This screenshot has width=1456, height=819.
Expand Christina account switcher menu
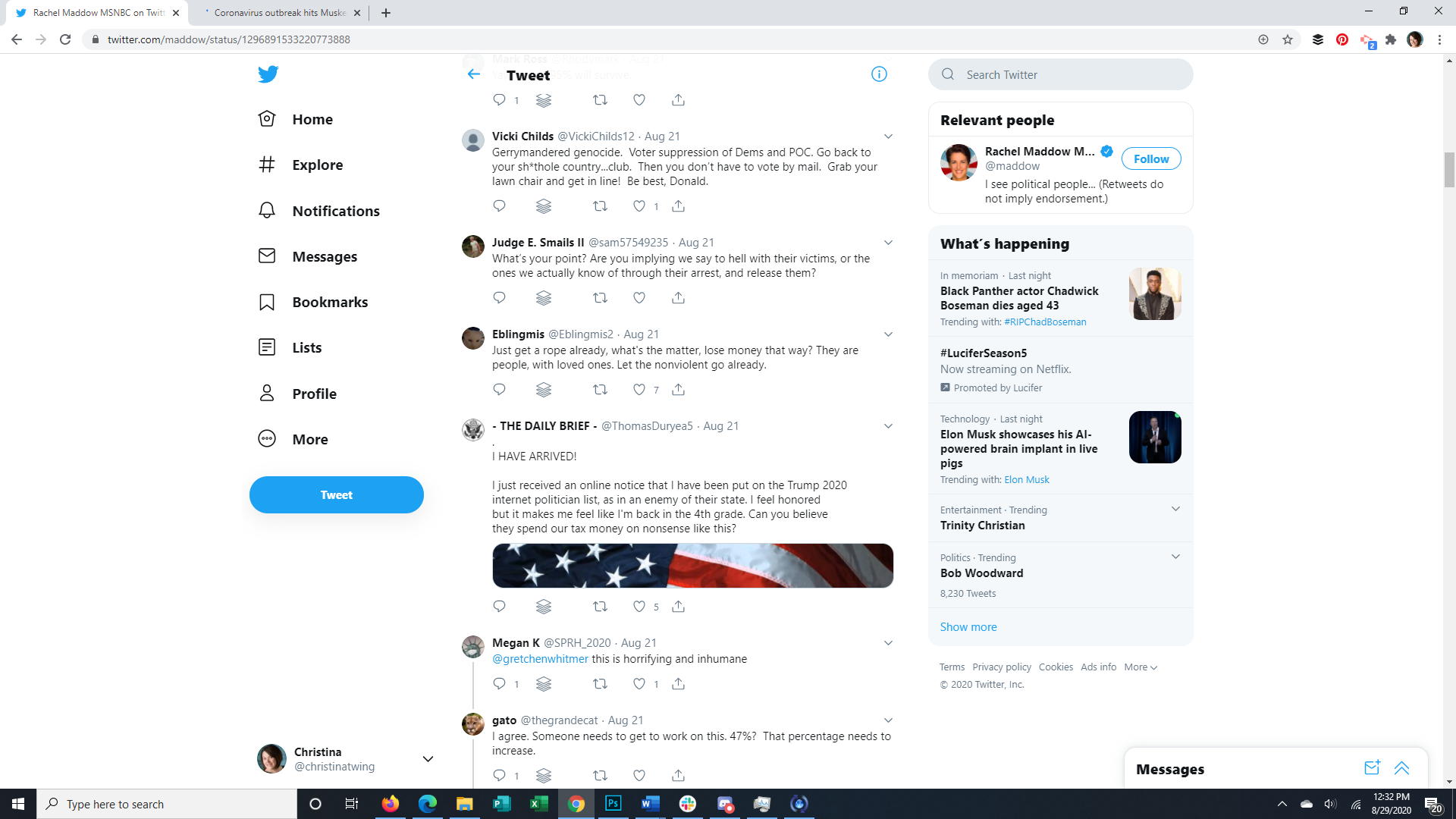pos(428,759)
